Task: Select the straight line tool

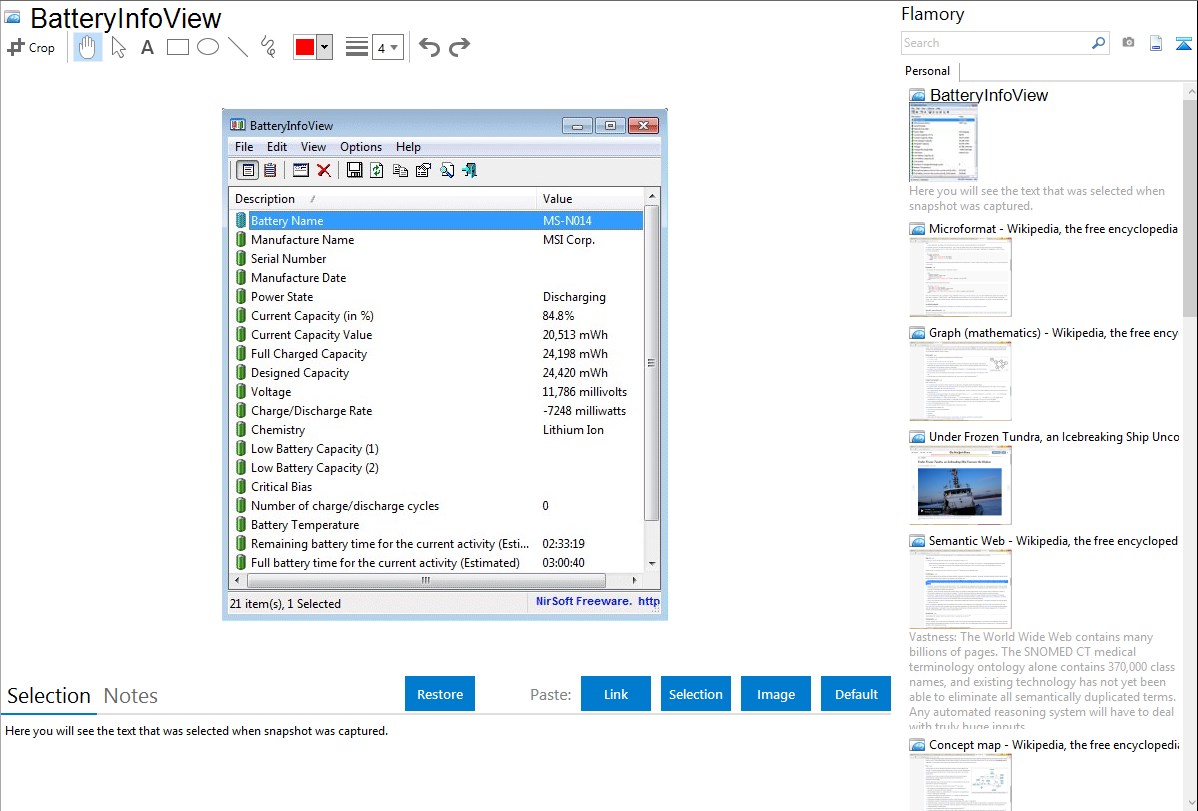Action: [238, 47]
